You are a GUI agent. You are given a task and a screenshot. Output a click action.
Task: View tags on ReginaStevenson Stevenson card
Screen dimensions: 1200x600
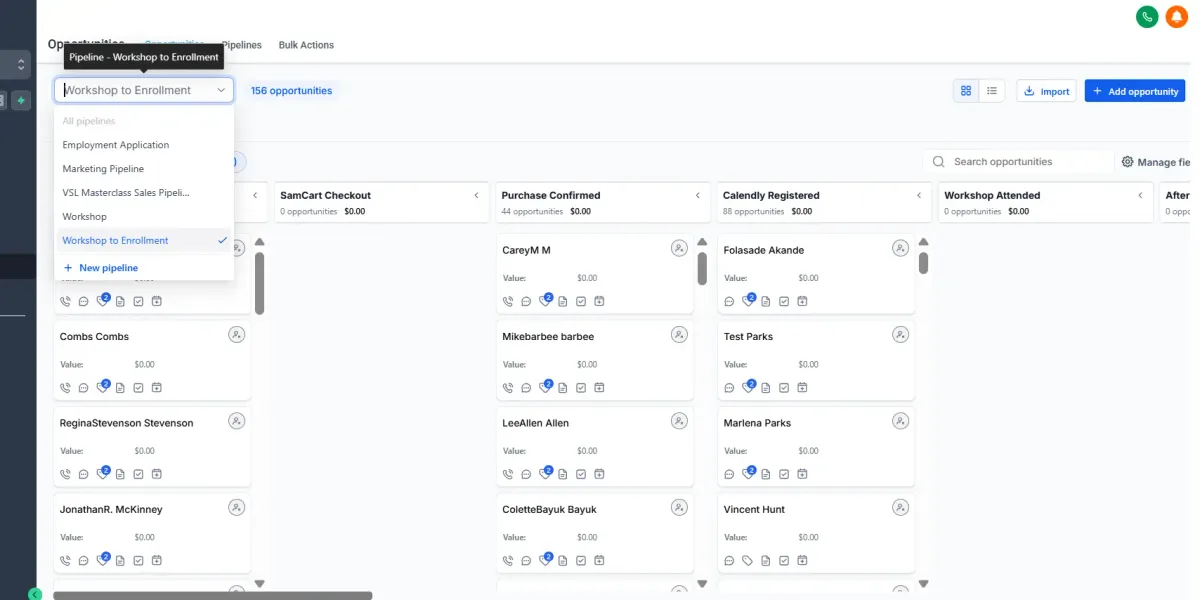click(102, 473)
